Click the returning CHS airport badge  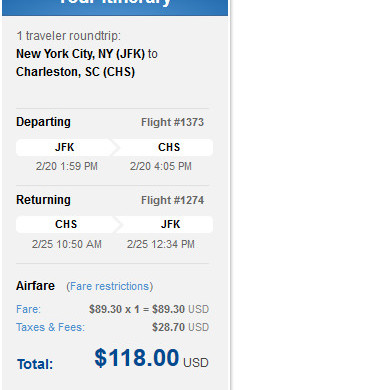pos(66,224)
